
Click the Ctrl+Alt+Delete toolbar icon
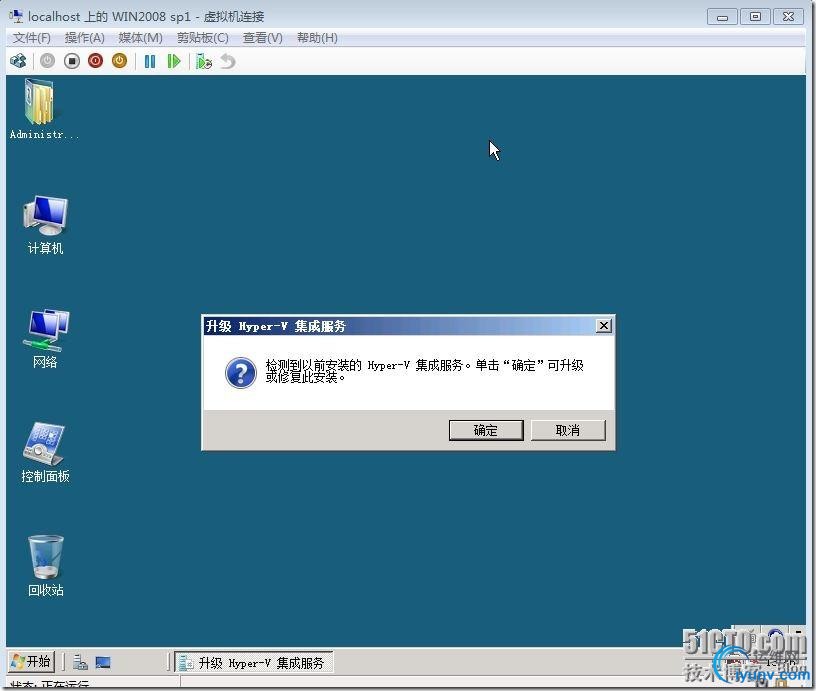coord(18,61)
